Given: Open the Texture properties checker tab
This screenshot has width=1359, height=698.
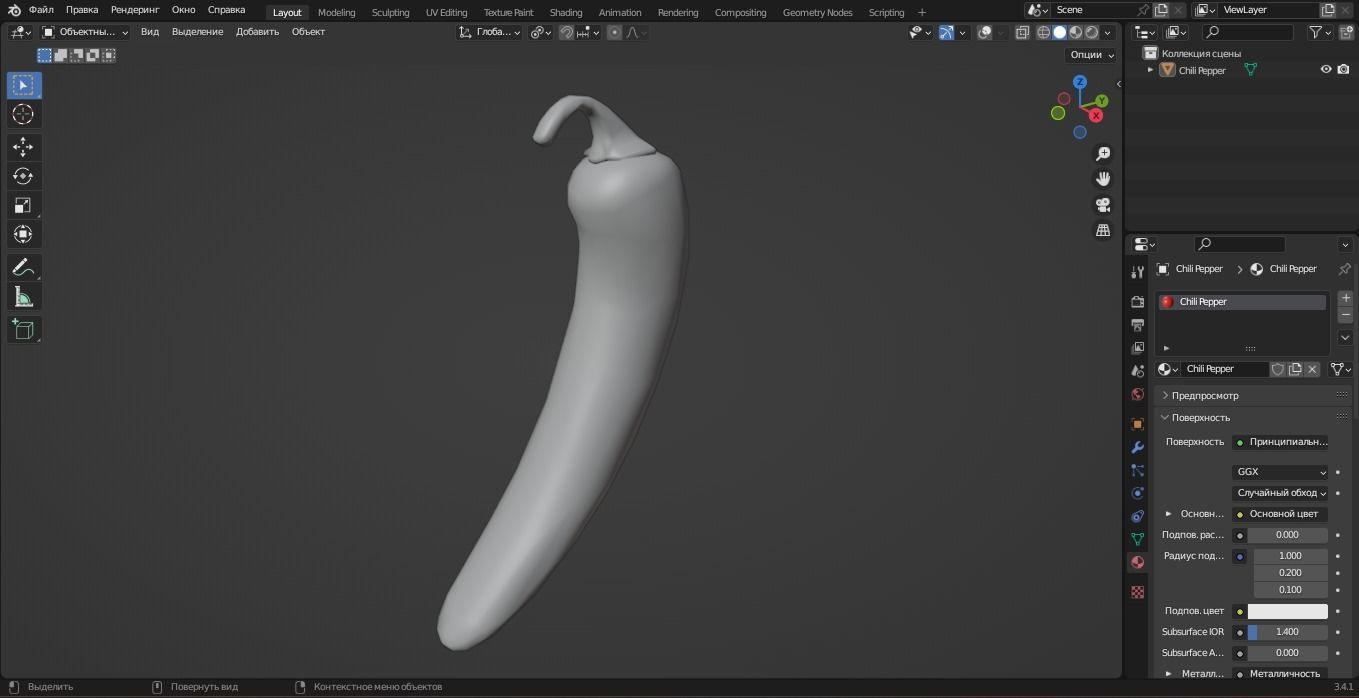Looking at the screenshot, I should 1137,592.
